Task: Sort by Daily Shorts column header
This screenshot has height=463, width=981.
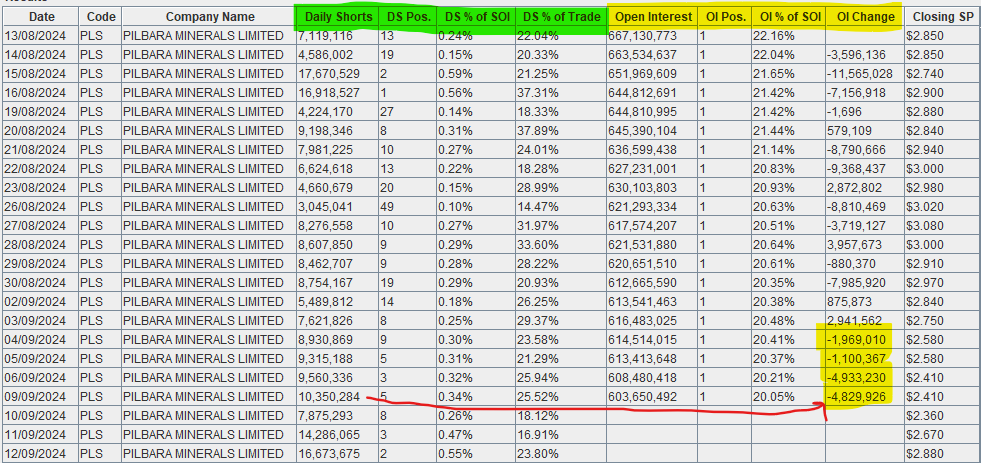Action: click(x=338, y=17)
